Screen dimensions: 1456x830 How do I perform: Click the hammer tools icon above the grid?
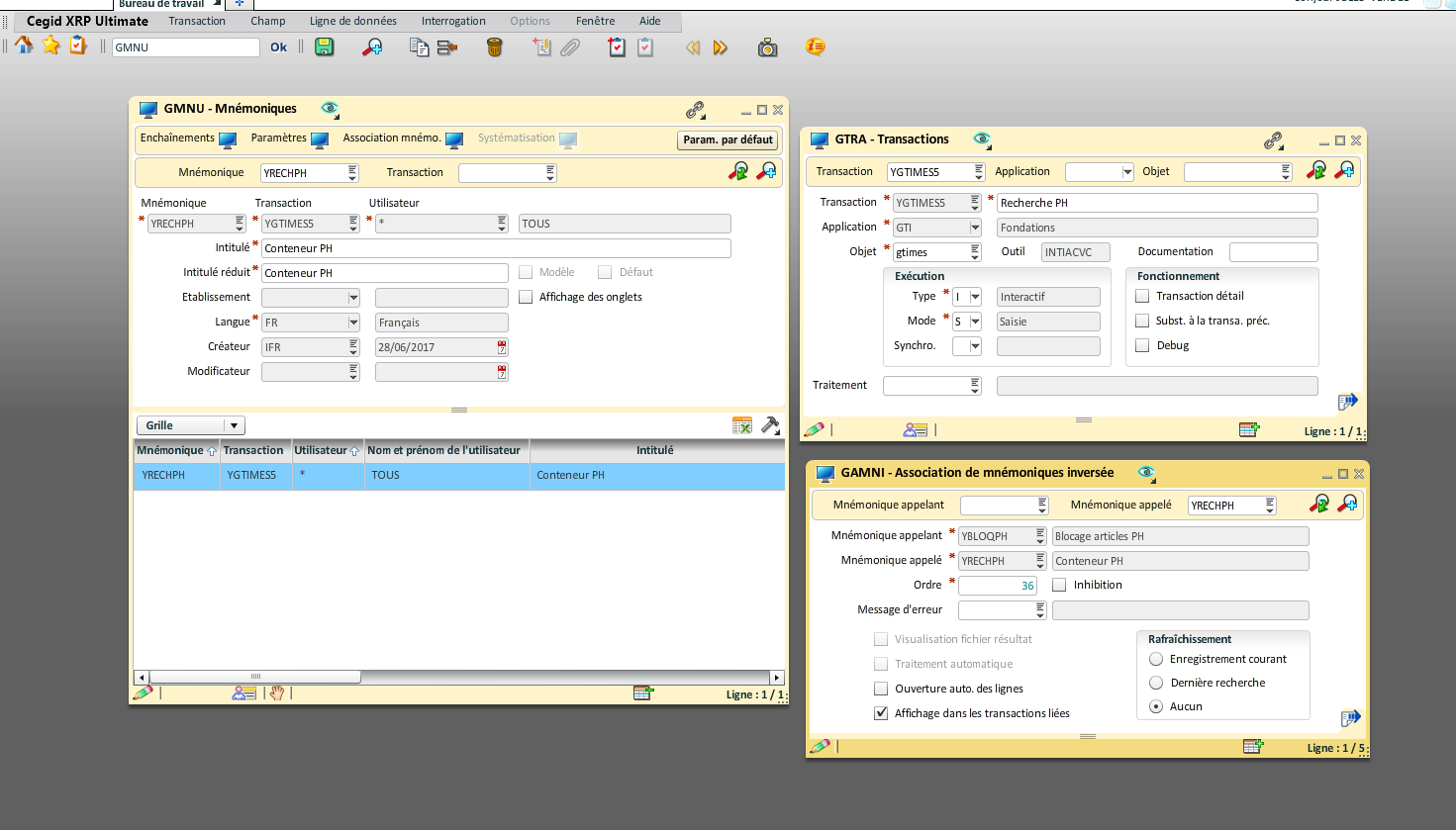pyautogui.click(x=770, y=425)
